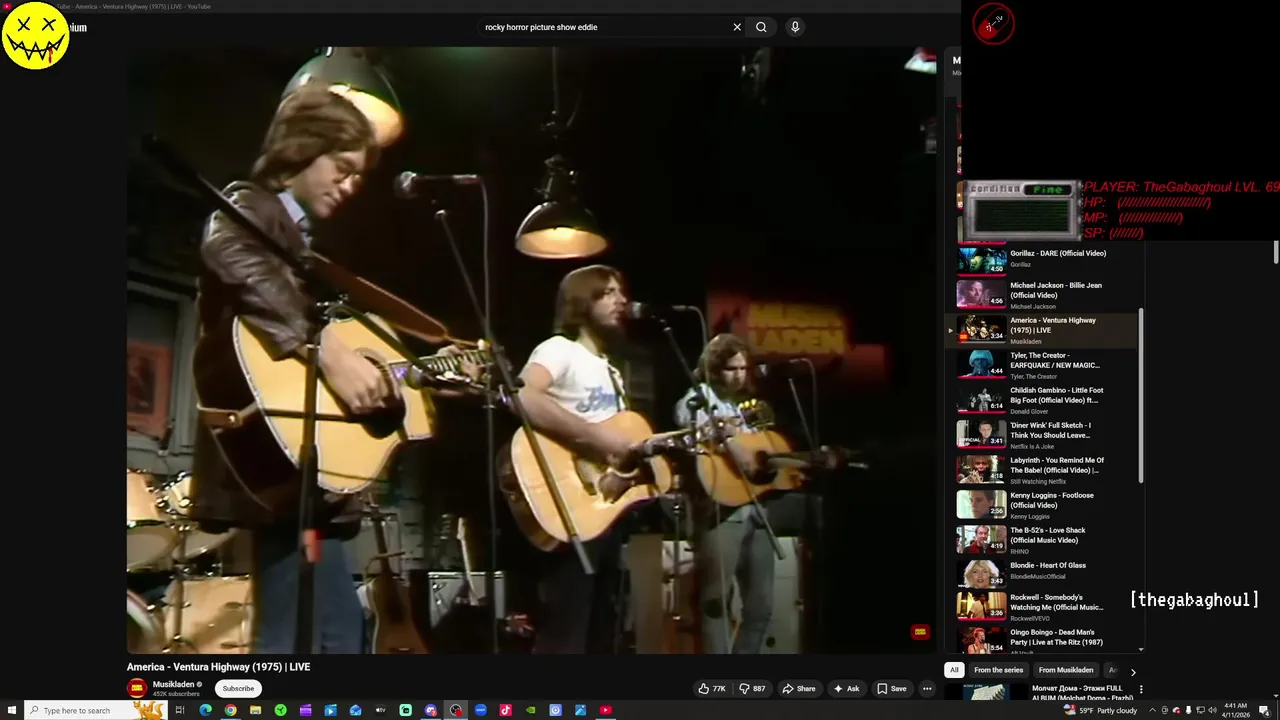Open the three-dot more actions menu below the video
Image resolution: width=1280 pixels, height=720 pixels.
(x=927, y=688)
